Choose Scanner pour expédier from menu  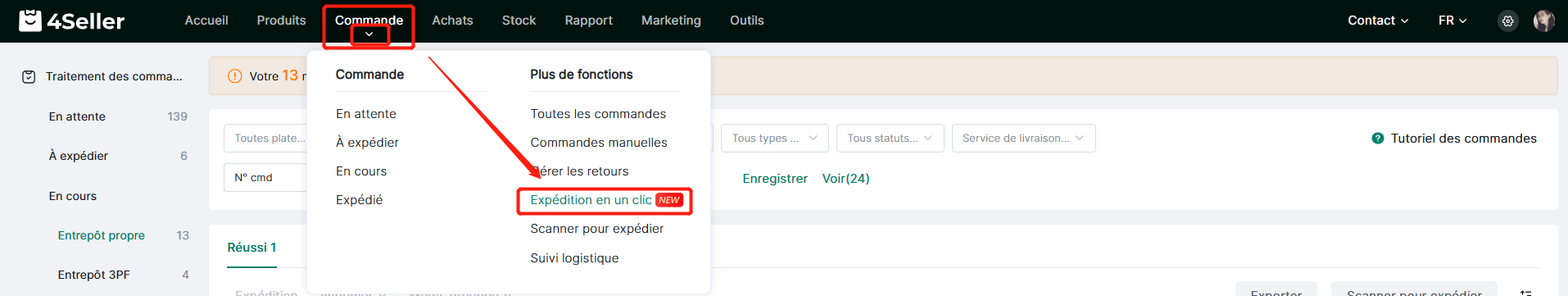click(x=597, y=229)
